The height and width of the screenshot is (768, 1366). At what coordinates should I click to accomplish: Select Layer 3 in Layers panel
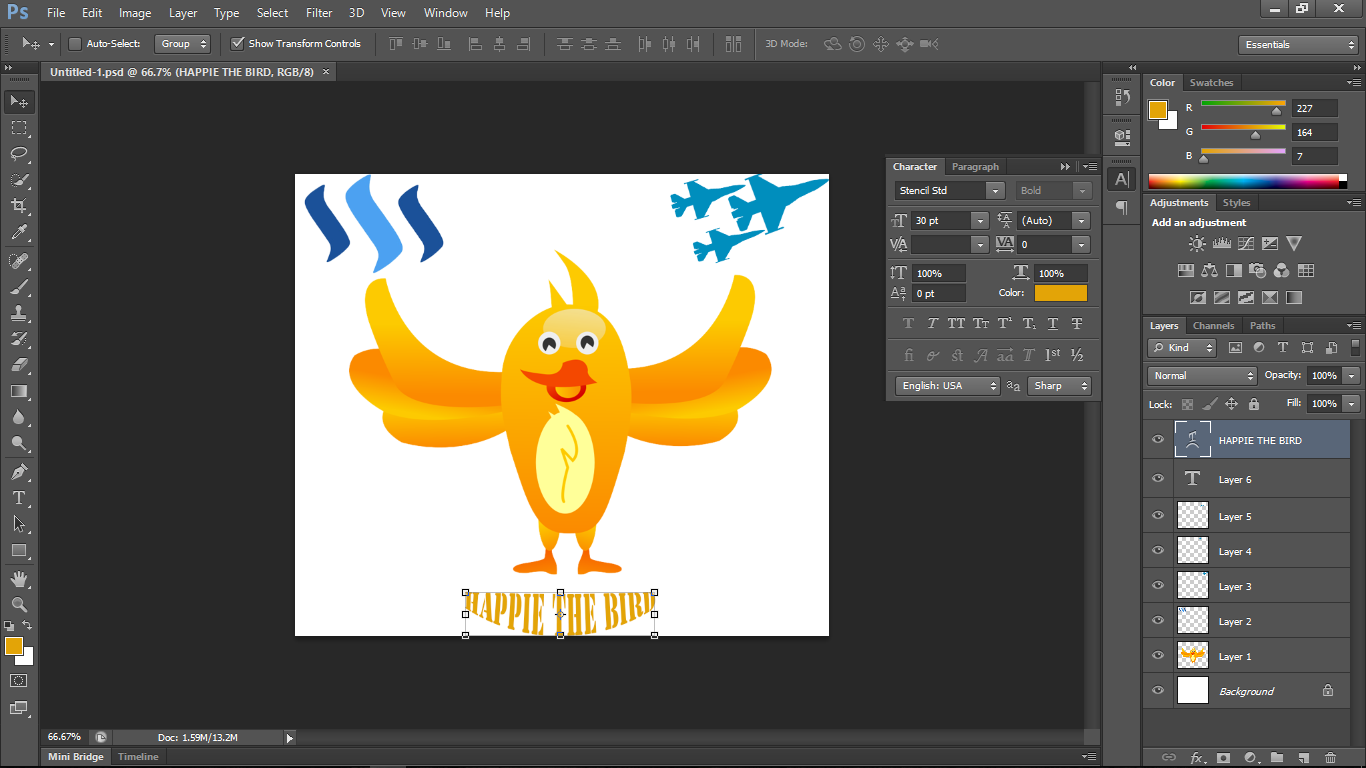[x=1235, y=587]
